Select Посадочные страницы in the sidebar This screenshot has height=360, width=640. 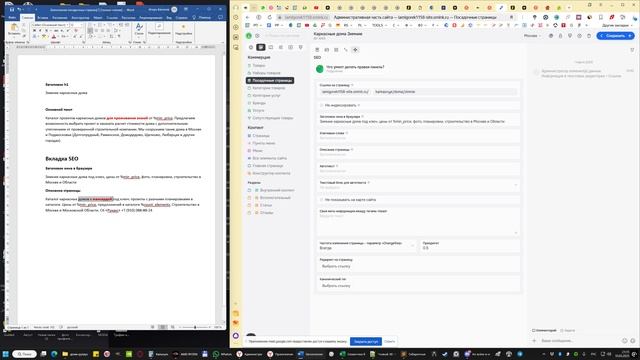point(270,80)
